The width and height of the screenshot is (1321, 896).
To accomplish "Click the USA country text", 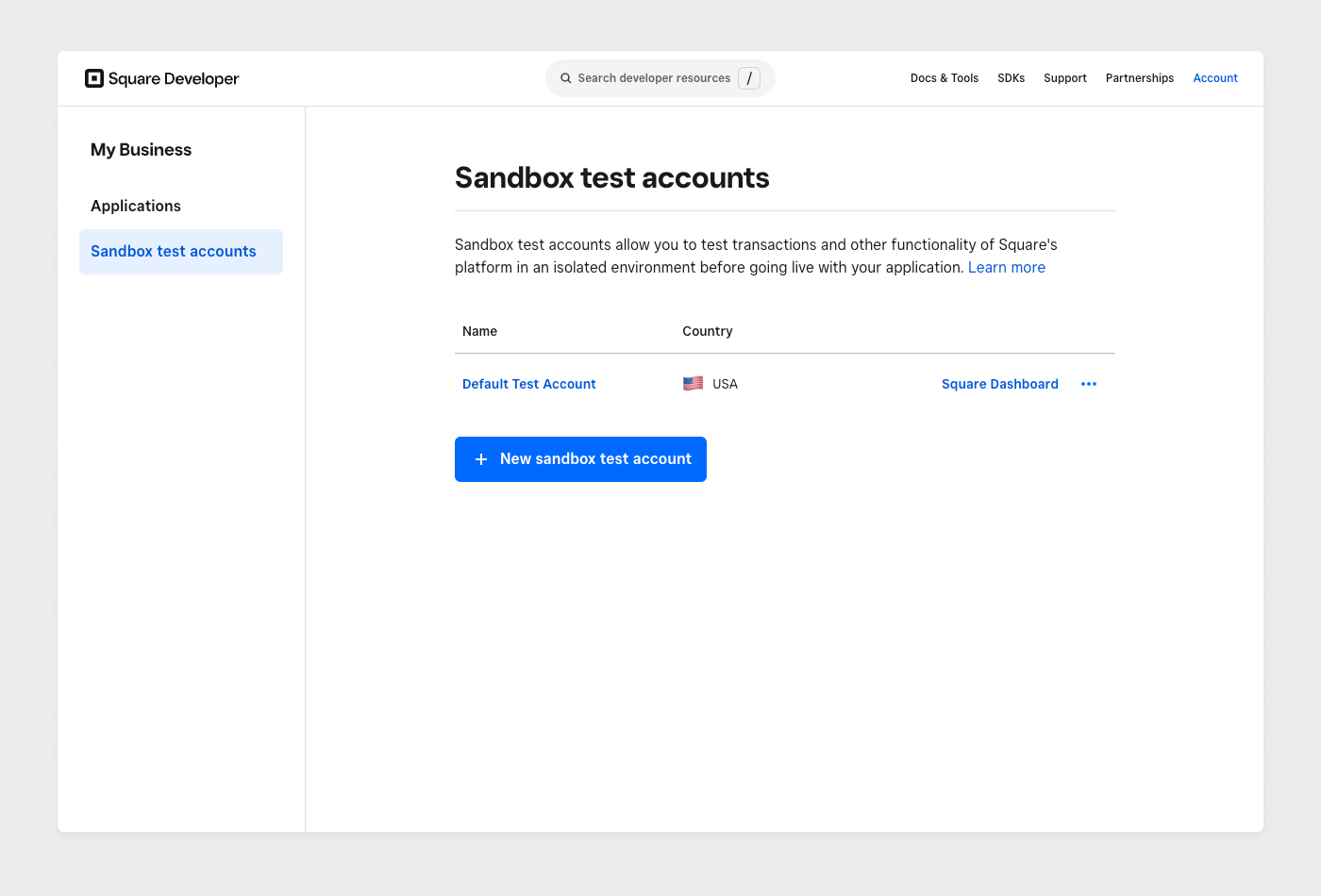I will [726, 384].
